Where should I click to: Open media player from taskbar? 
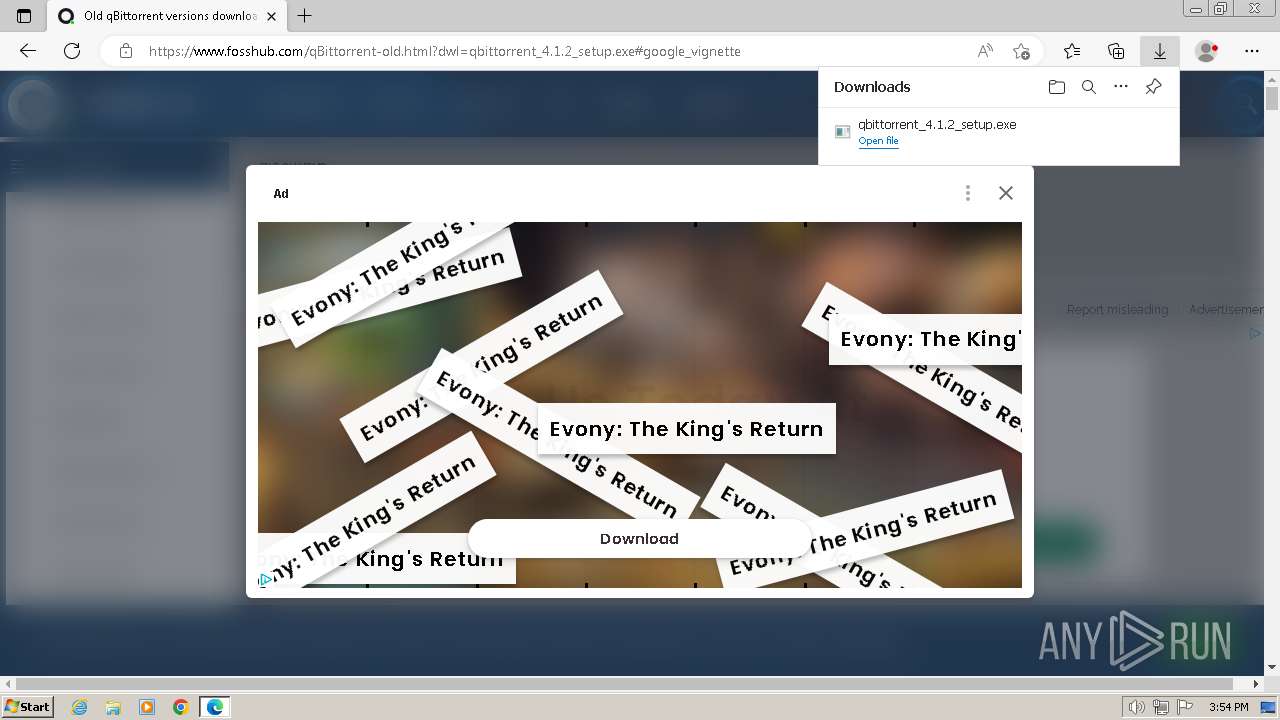[147, 707]
